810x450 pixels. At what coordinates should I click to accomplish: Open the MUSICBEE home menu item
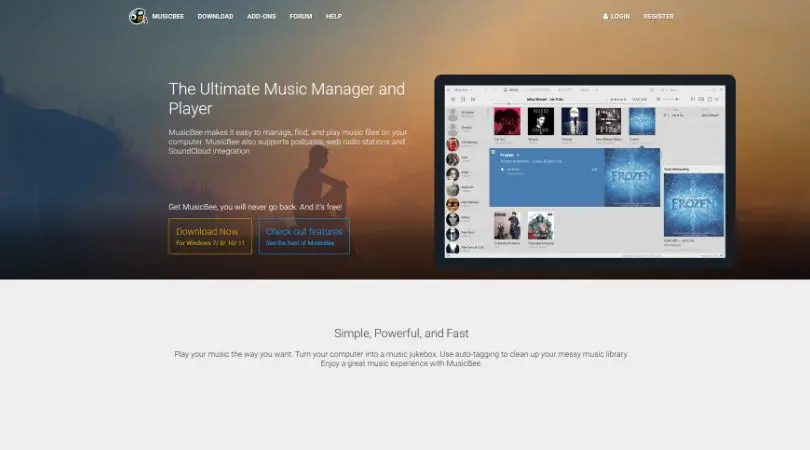pos(168,17)
